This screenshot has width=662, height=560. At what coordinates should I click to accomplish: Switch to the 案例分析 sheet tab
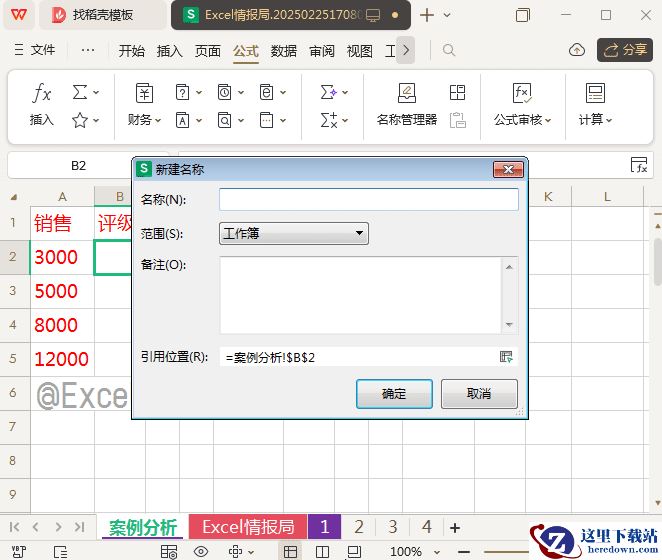point(143,527)
